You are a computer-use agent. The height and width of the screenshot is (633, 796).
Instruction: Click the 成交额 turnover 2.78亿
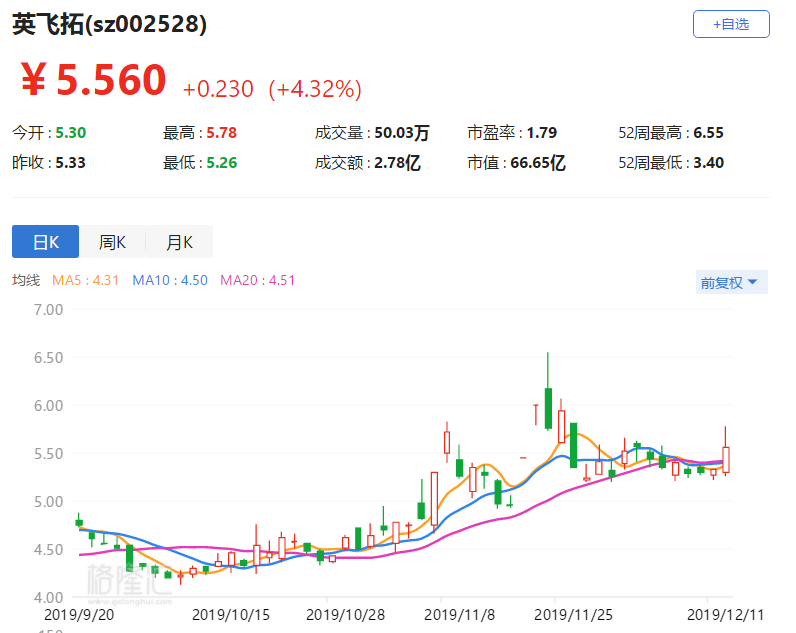tap(397, 162)
